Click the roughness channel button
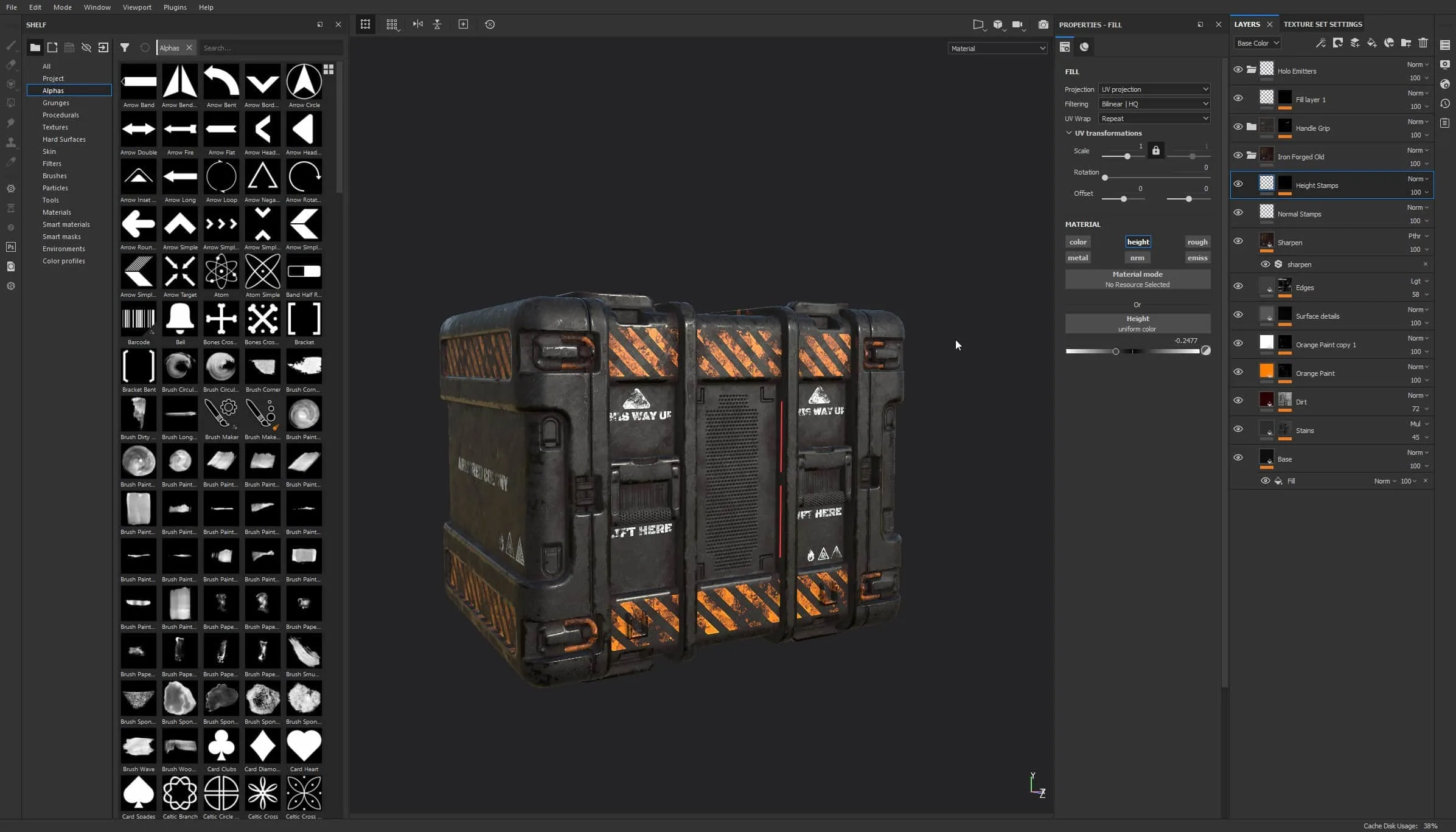The height and width of the screenshot is (832, 1456). (x=1197, y=241)
